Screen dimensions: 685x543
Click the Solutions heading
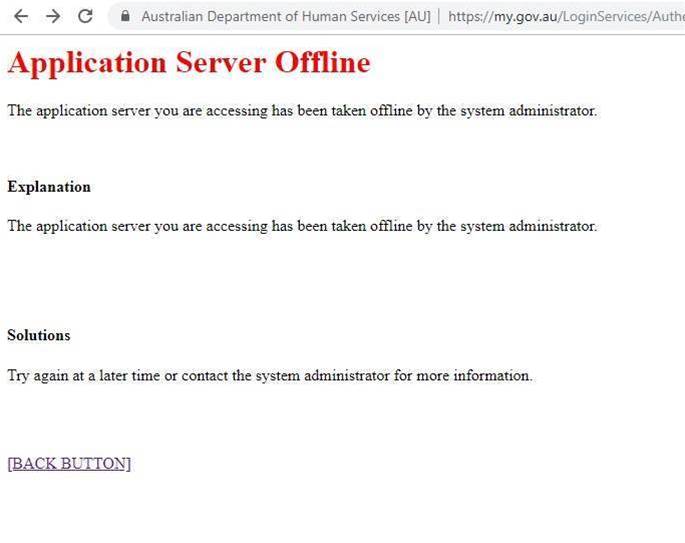pos(39,335)
